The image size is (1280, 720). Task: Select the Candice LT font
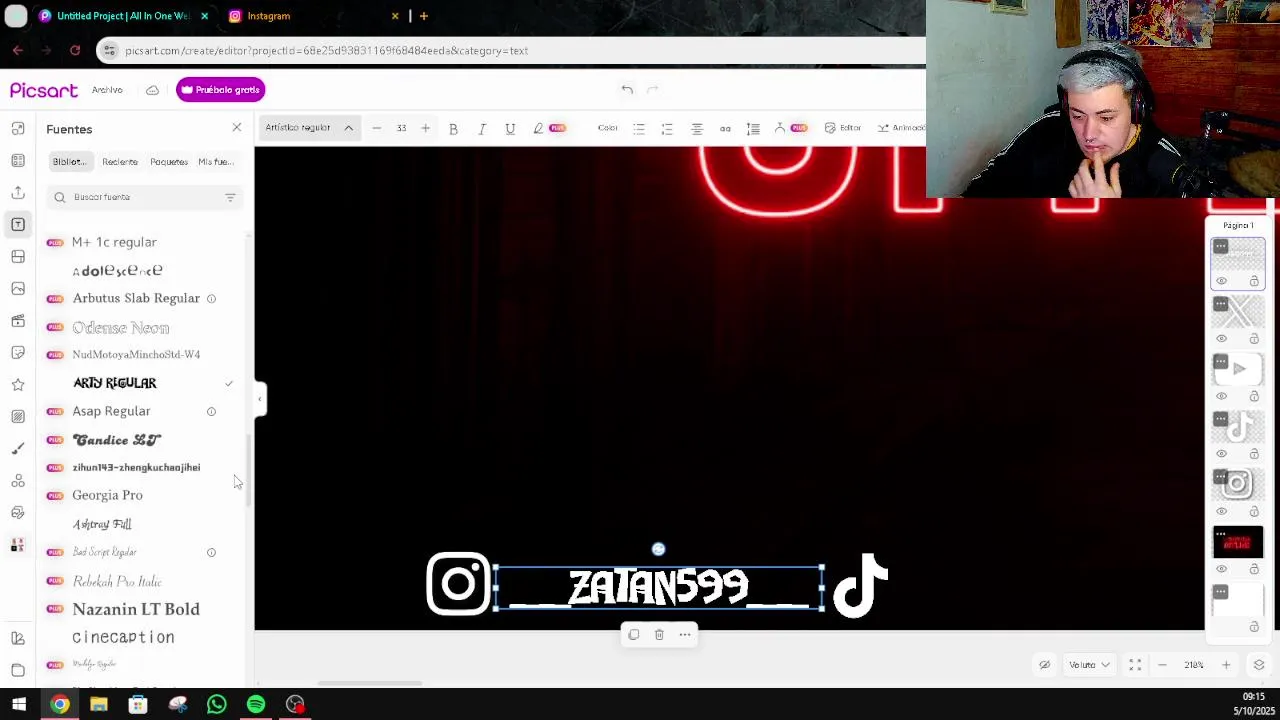point(116,440)
